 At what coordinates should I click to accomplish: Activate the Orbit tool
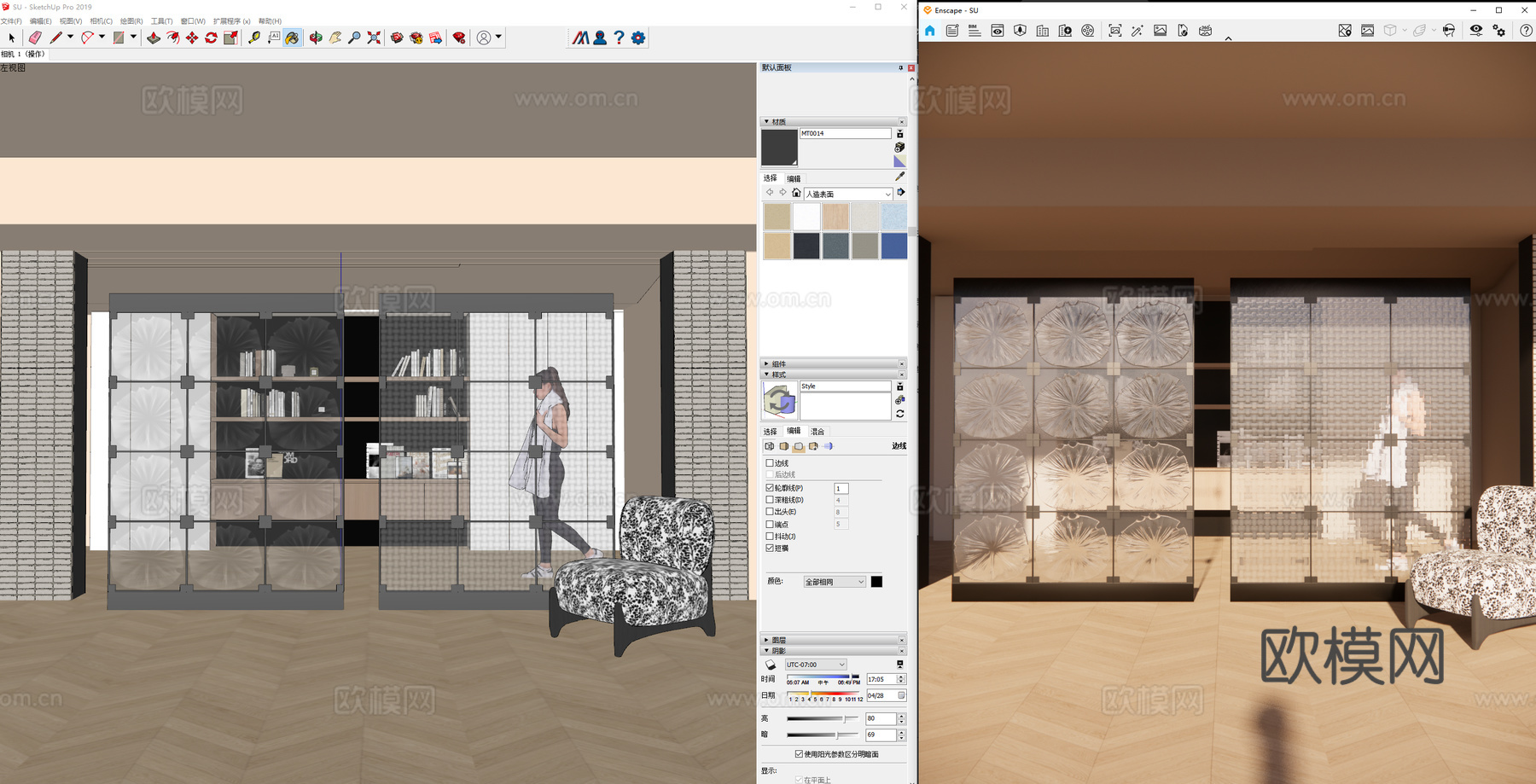coord(316,38)
